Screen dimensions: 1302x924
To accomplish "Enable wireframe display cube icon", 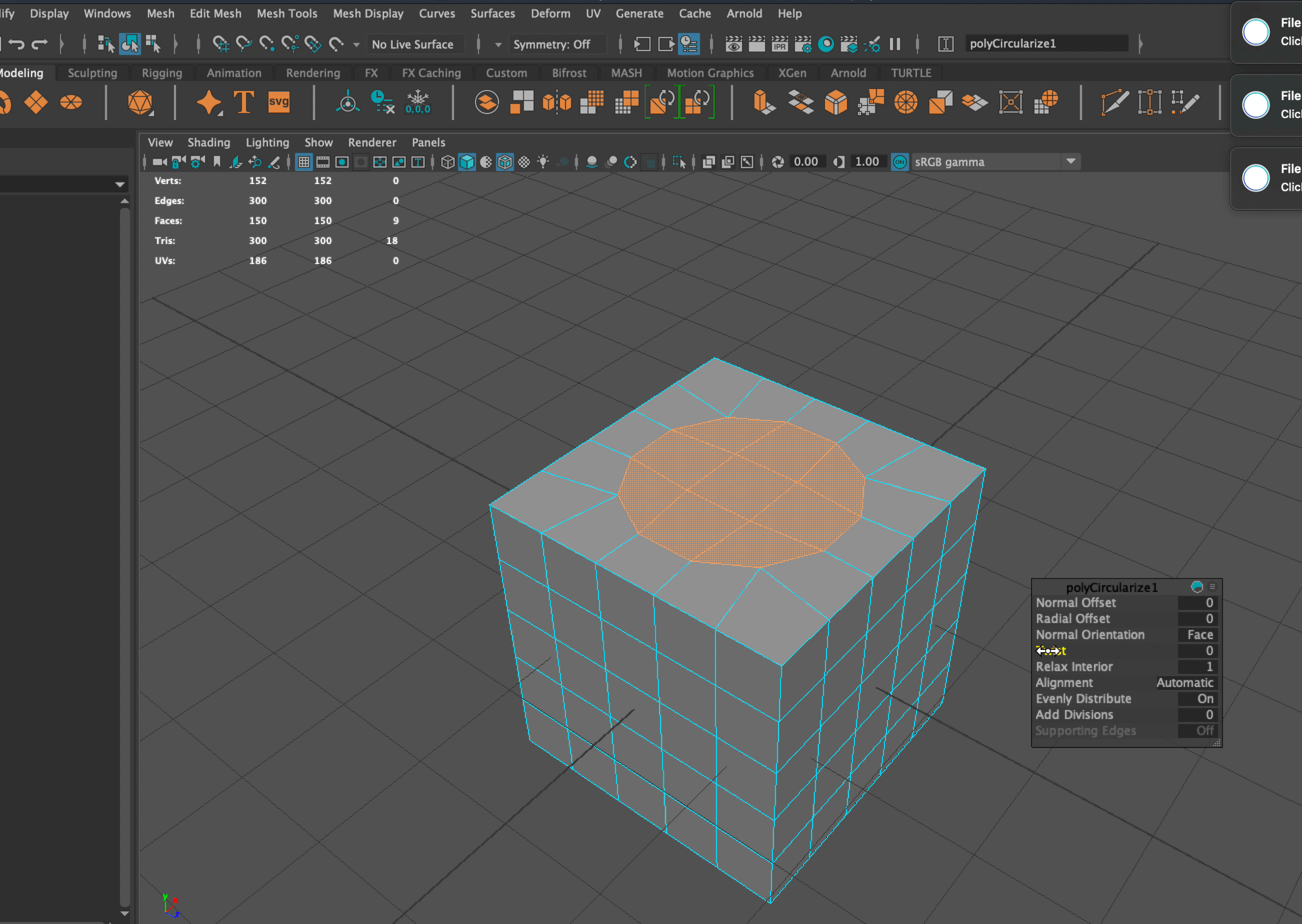I will (448, 162).
